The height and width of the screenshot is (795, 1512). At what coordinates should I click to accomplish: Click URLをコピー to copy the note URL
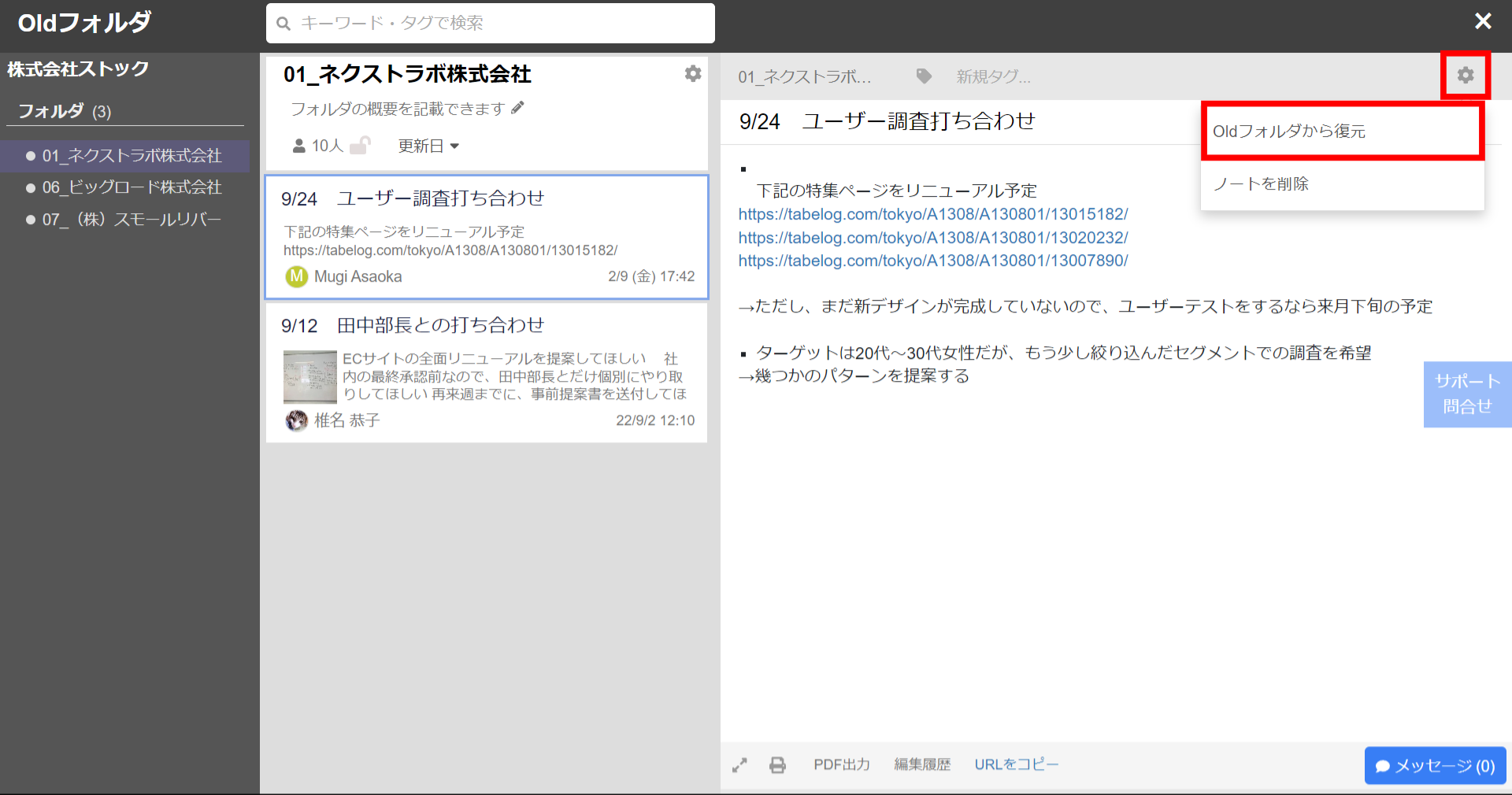(1016, 764)
